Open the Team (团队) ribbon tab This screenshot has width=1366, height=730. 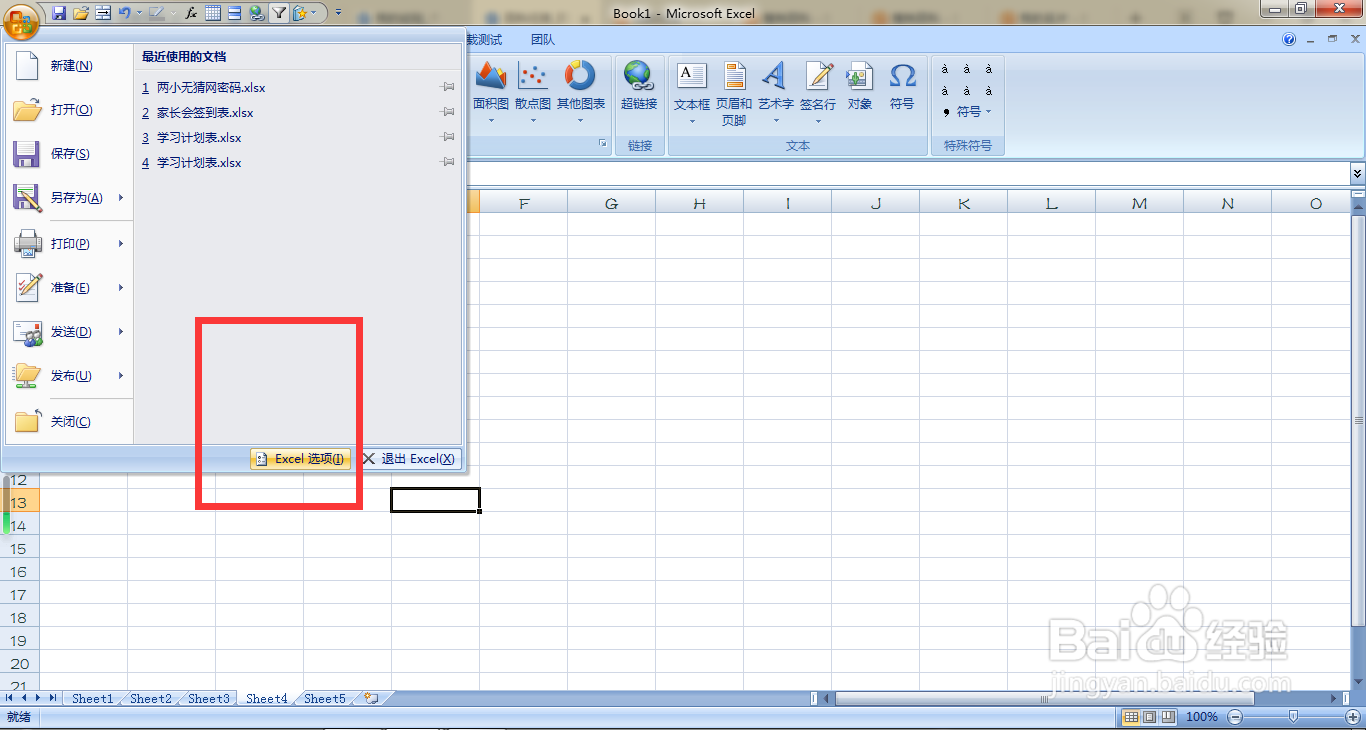coord(543,40)
